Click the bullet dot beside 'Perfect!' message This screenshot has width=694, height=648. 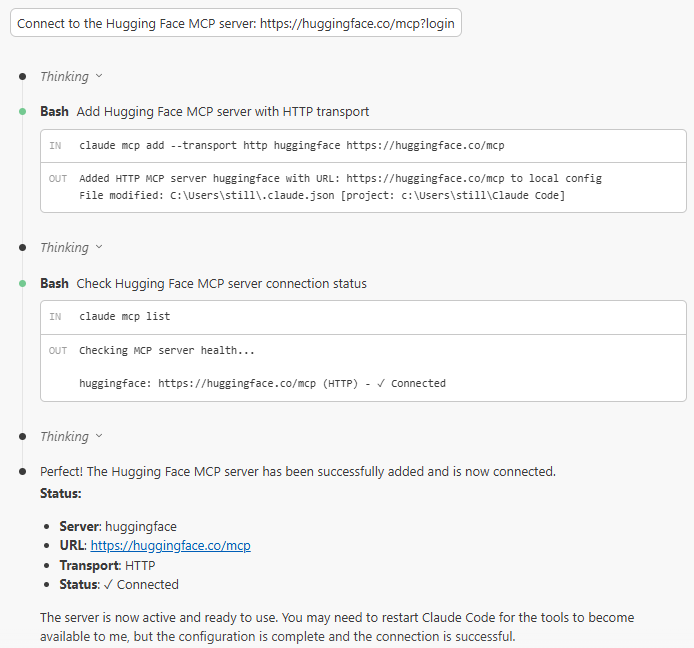point(22,470)
